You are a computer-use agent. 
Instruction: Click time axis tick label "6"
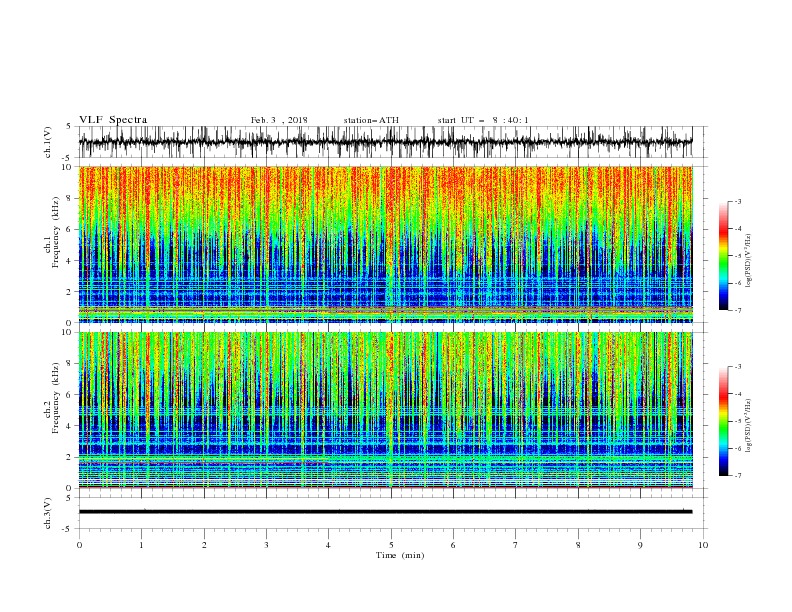pos(453,545)
